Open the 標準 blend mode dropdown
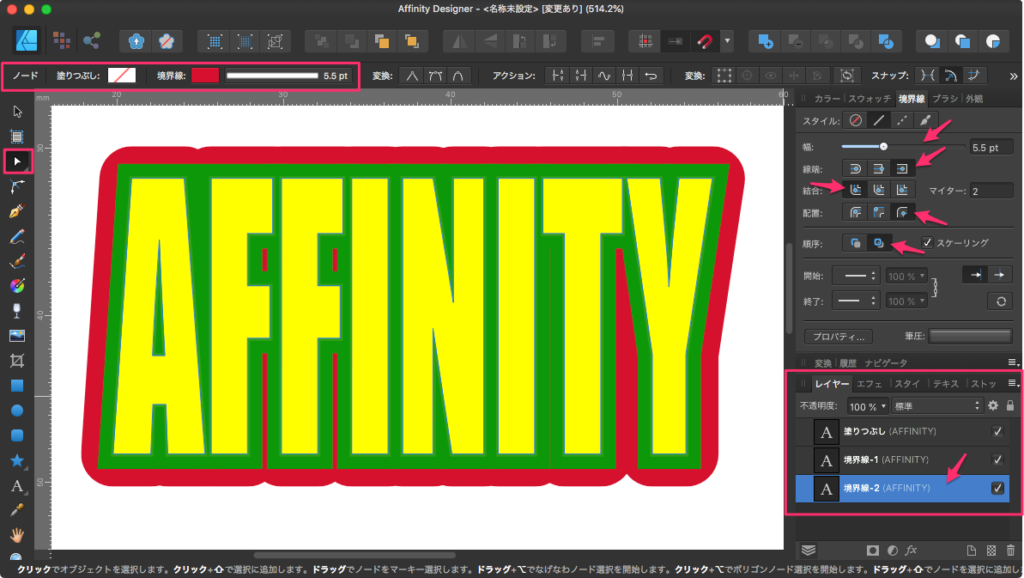 point(937,406)
